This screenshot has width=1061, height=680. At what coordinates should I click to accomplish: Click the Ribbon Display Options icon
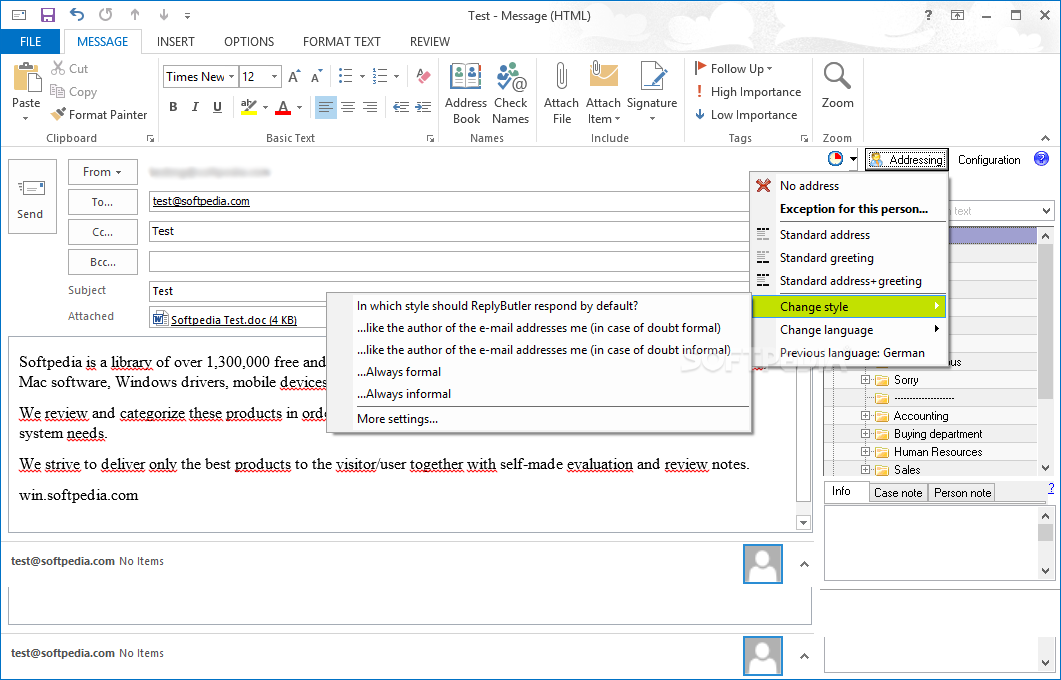(957, 15)
